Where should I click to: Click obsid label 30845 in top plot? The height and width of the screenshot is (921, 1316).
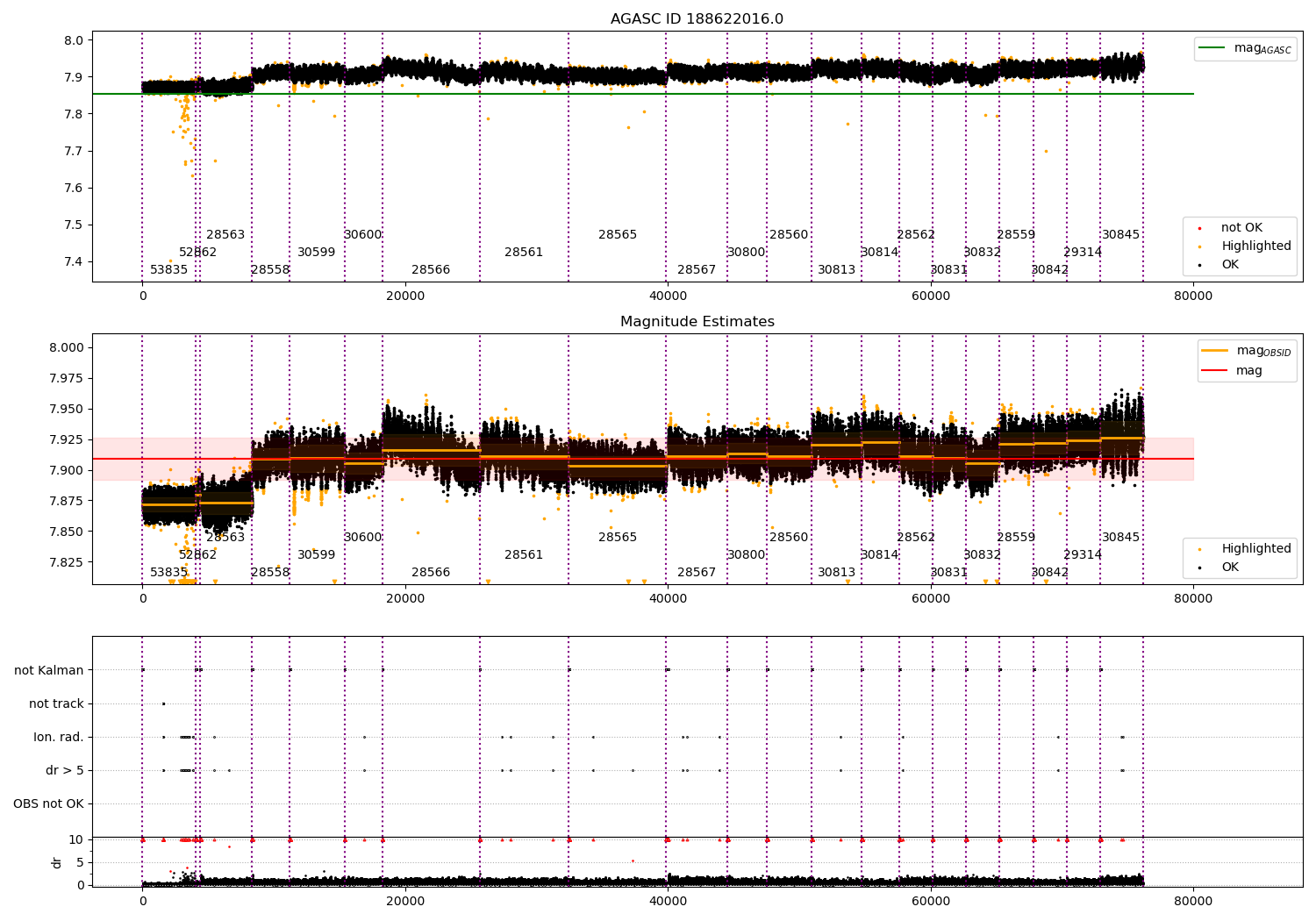click(1121, 235)
